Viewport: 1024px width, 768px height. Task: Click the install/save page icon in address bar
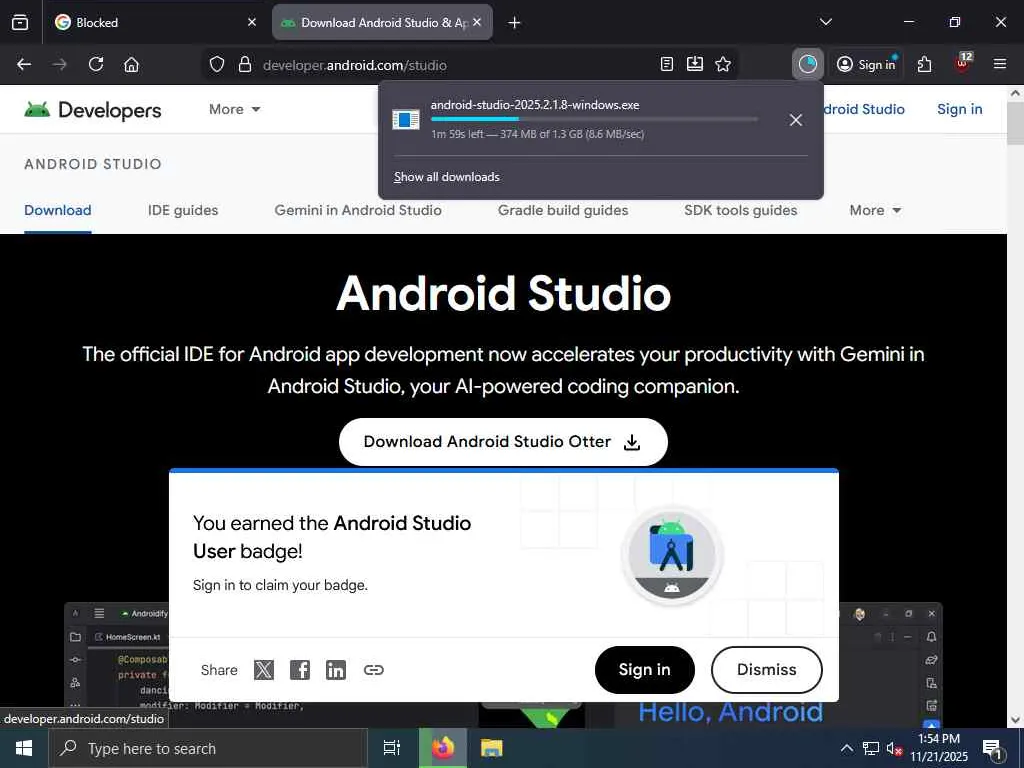click(695, 64)
